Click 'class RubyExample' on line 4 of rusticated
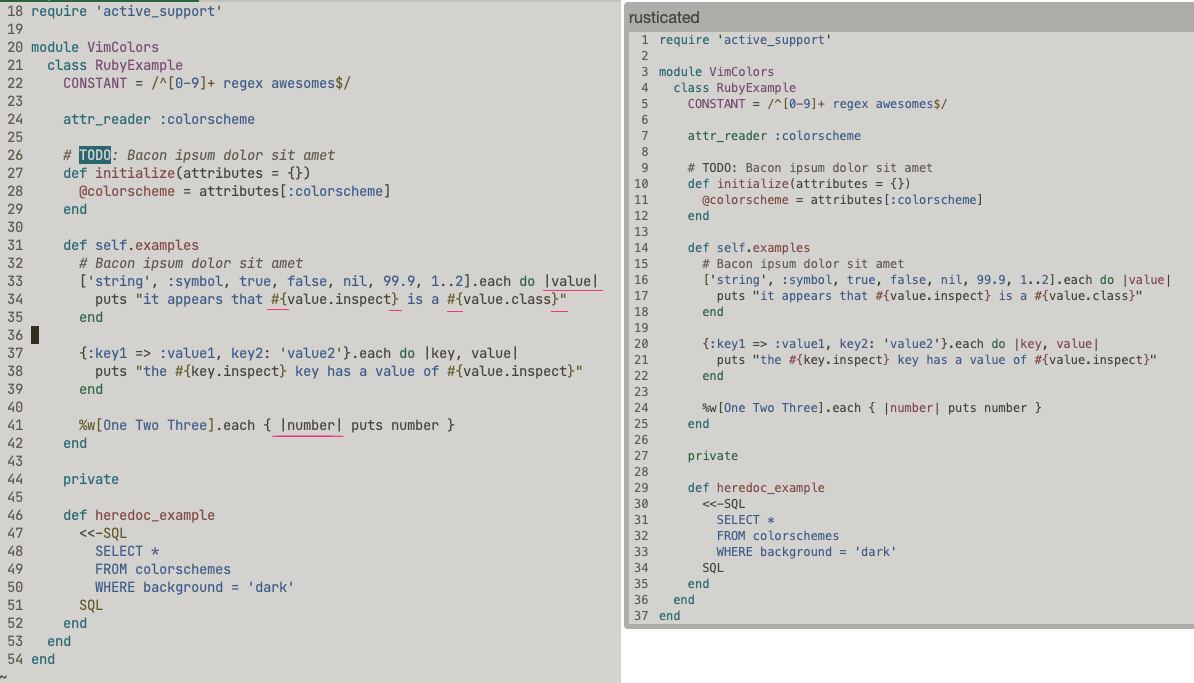The width and height of the screenshot is (1194, 683). click(734, 88)
